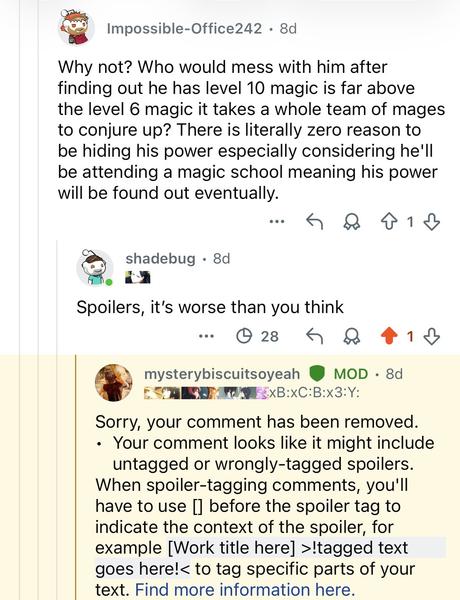Click mysterybiscuitsoyeah's avatar image
The width and height of the screenshot is (460, 600).
pos(114,383)
